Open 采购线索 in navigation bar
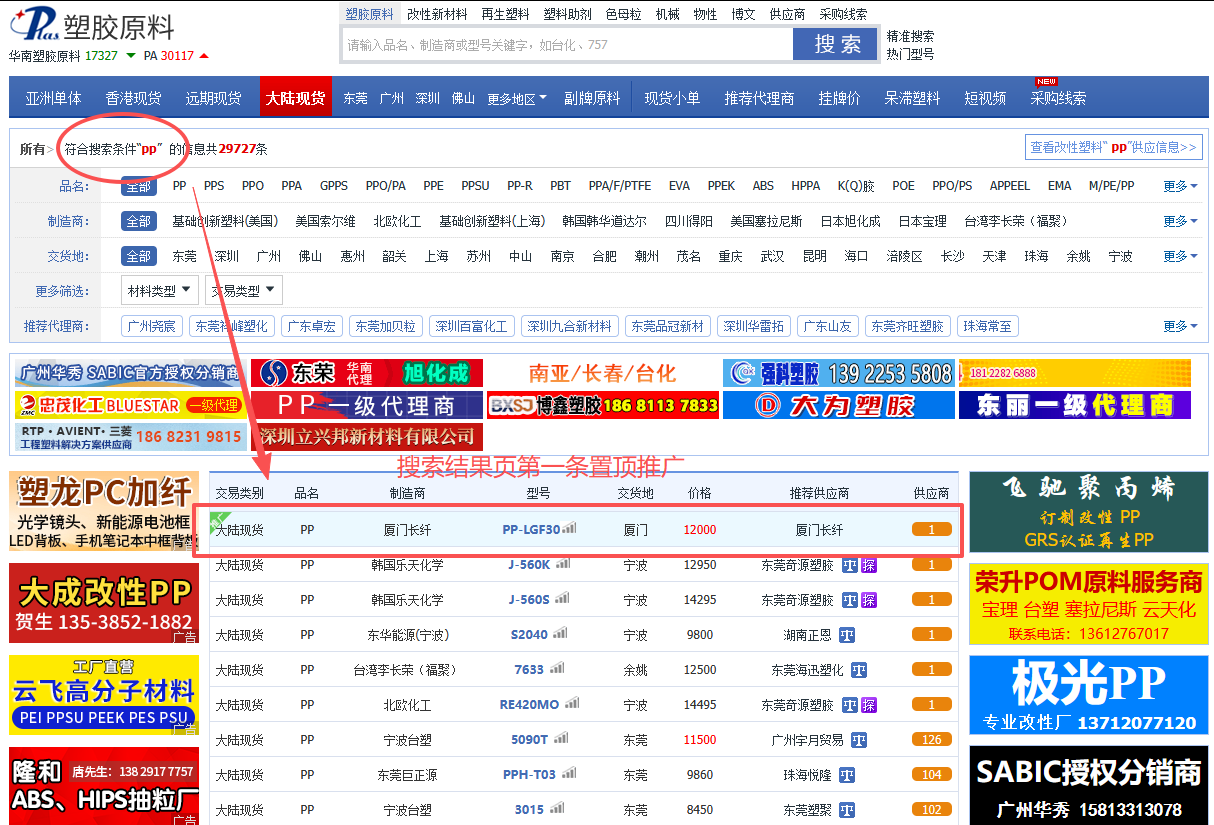 pos(1058,98)
